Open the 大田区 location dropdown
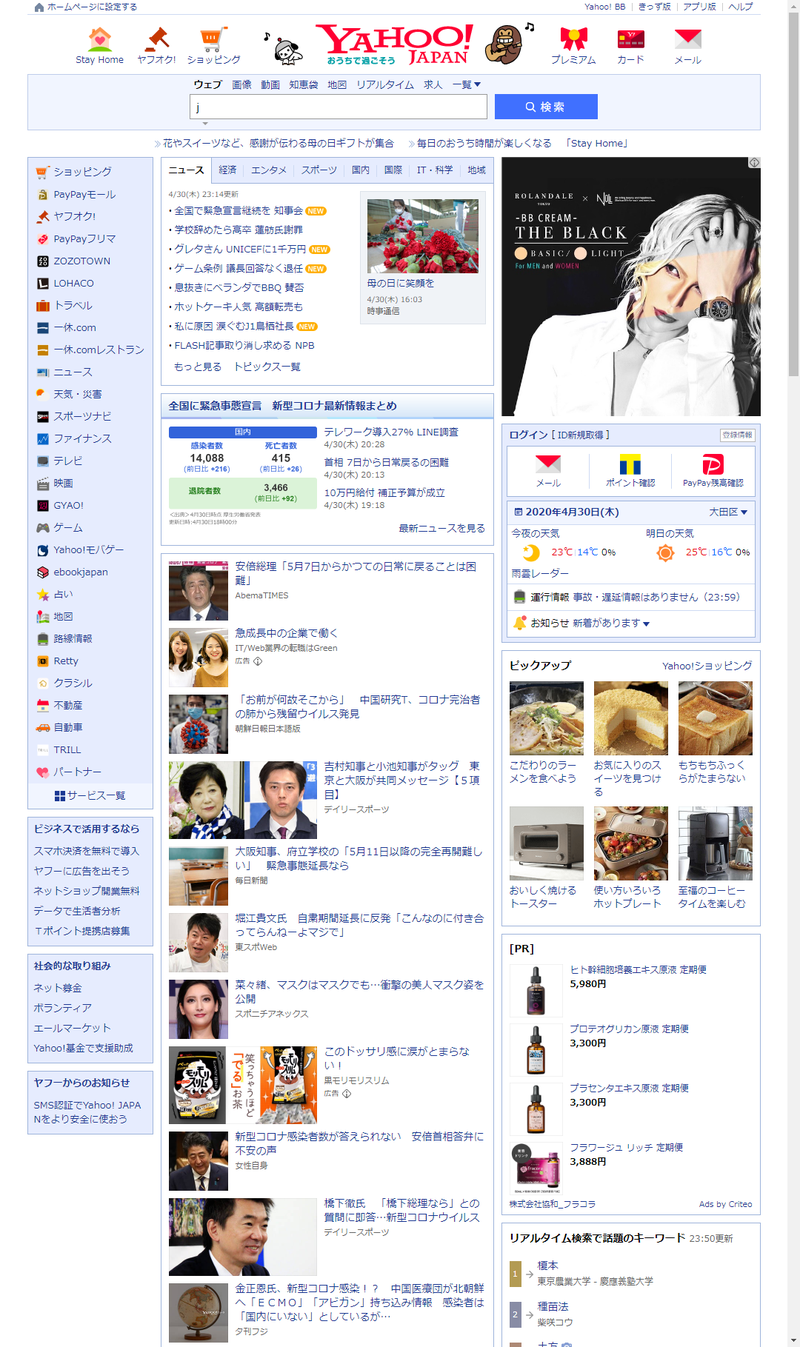 click(728, 511)
